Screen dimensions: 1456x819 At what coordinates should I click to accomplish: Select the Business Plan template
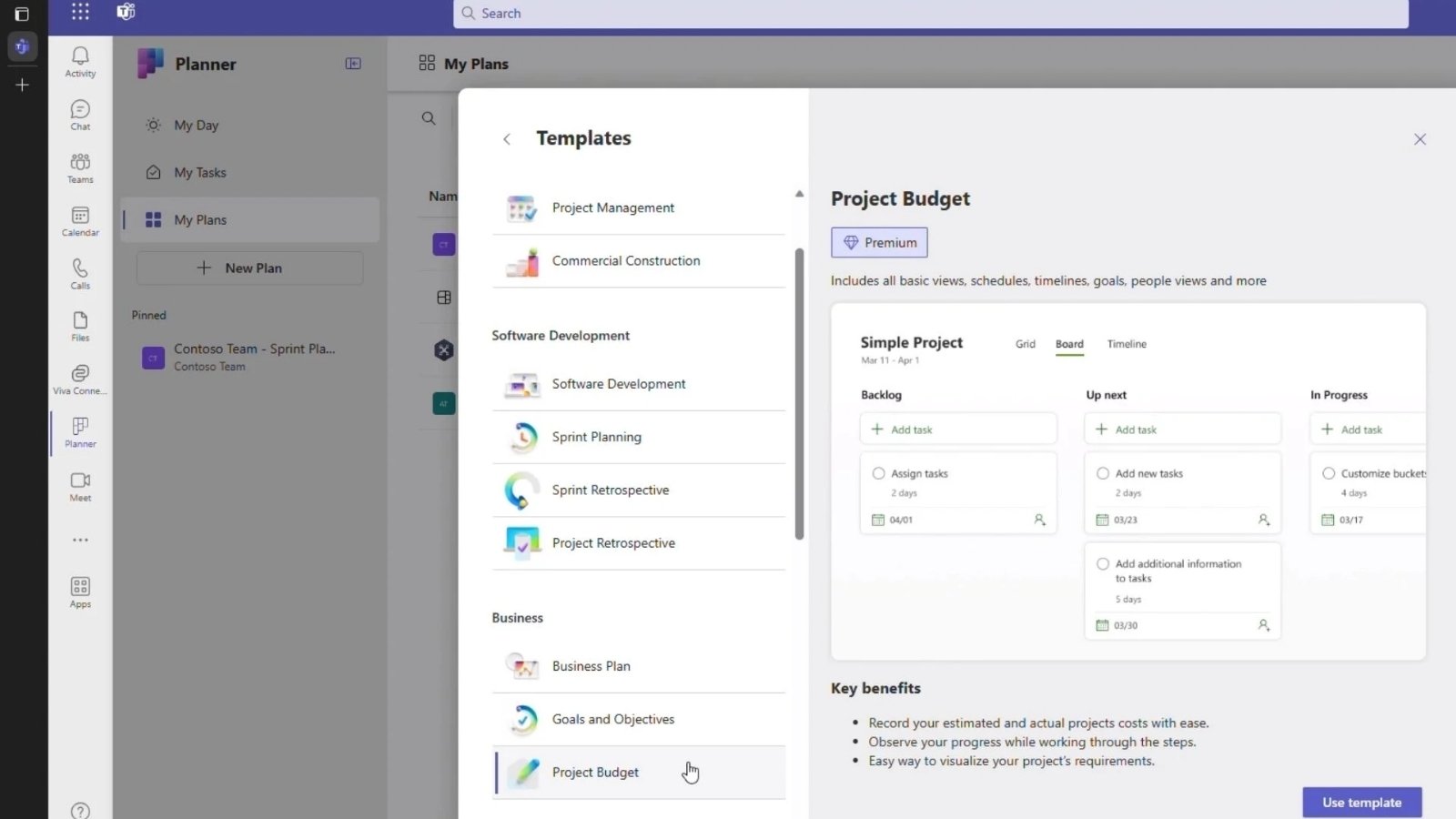click(639, 666)
